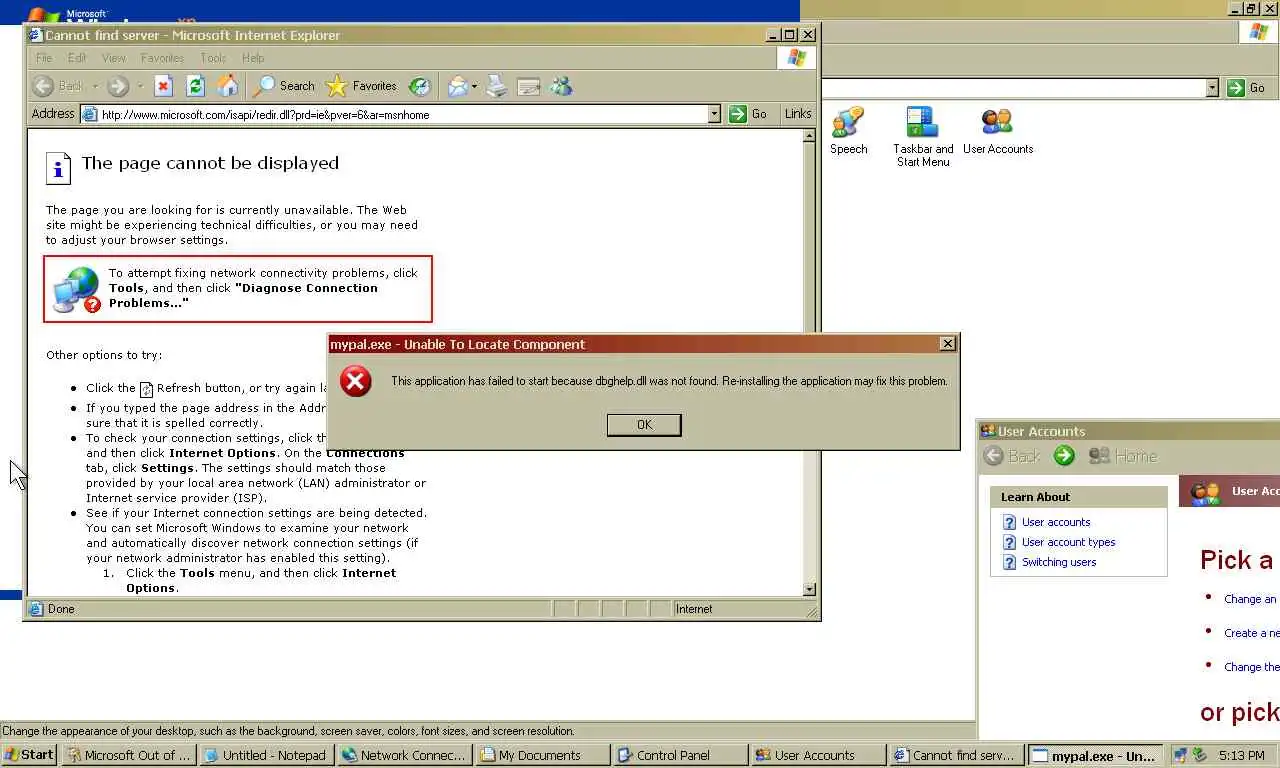Click the Back arrow in Internet Explorer toolbar
This screenshot has height=768, width=1280.
pyautogui.click(x=43, y=86)
